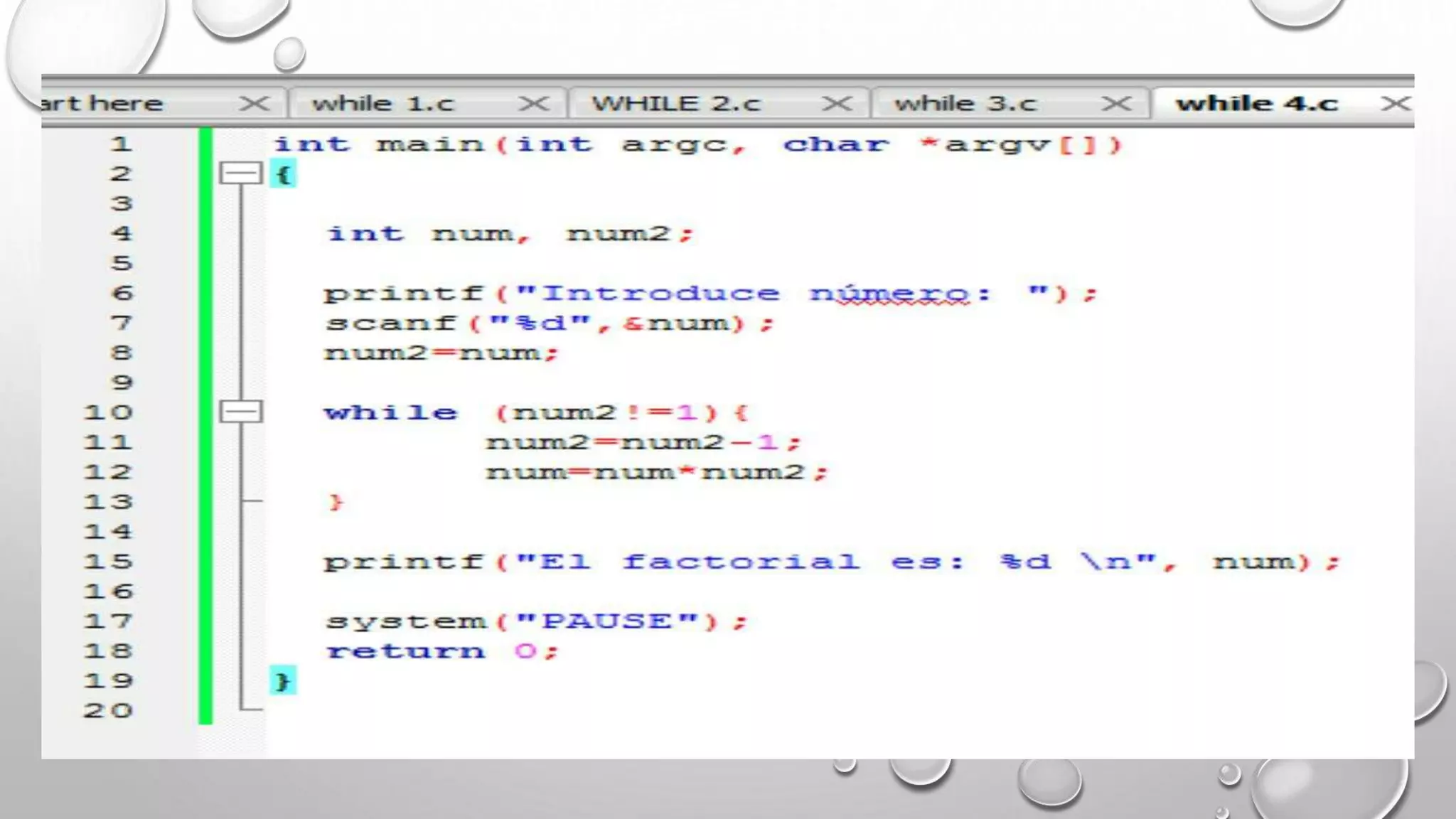The height and width of the screenshot is (819, 1456).
Task: Open the Start here tab
Action: coord(102,104)
